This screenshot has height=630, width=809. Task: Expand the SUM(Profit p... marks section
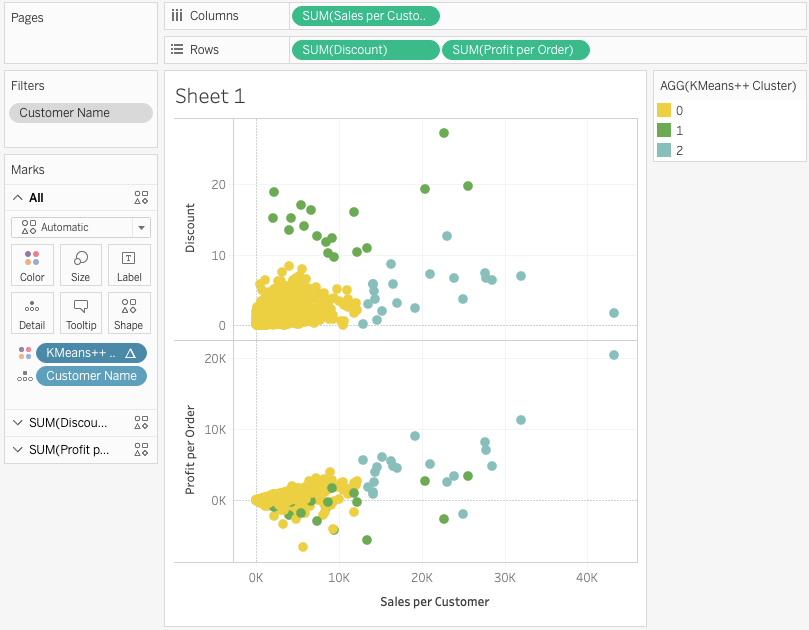(18, 449)
